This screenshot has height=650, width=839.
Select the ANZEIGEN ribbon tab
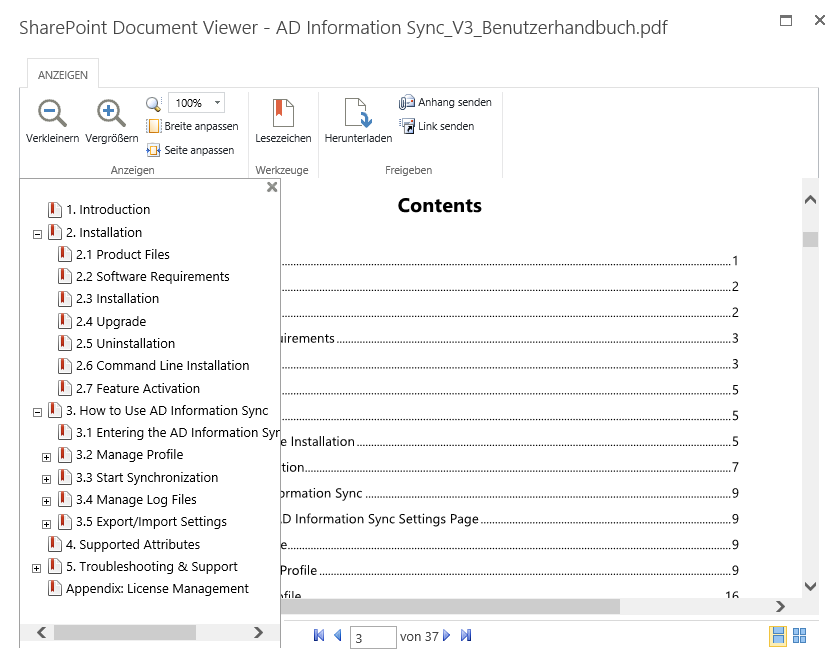coord(63,75)
